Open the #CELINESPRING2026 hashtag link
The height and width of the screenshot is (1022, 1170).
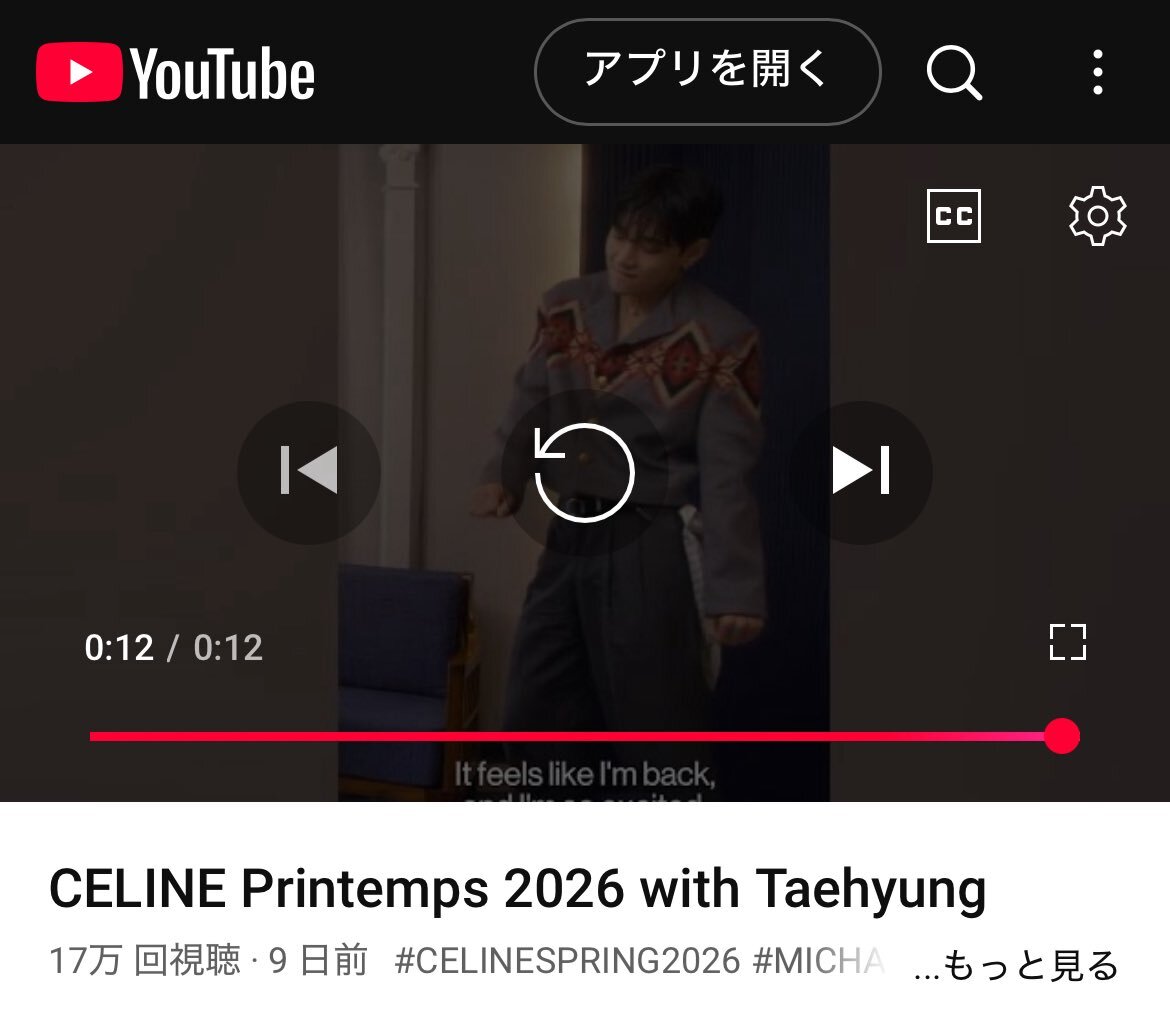(x=566, y=961)
